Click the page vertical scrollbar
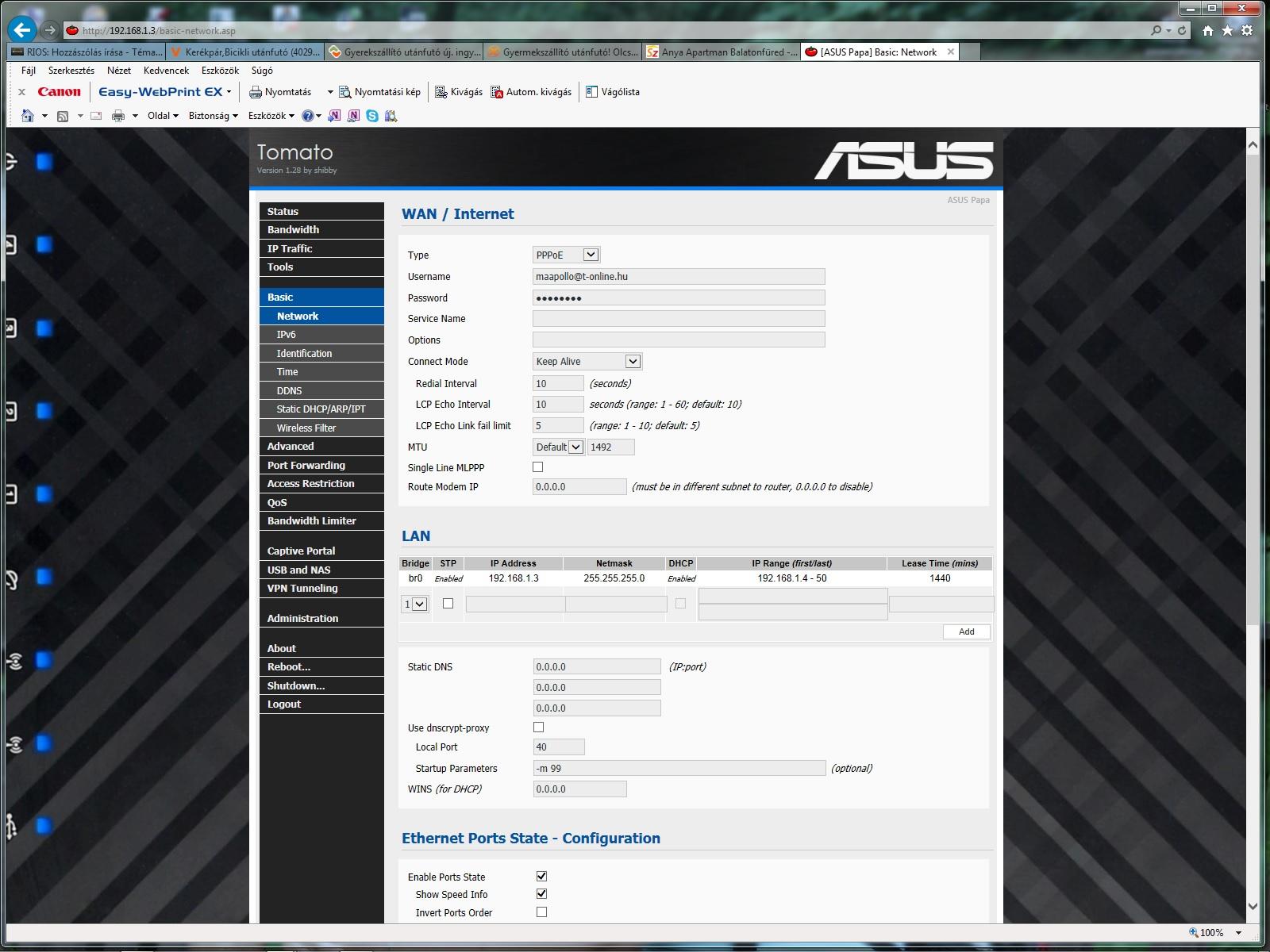Image resolution: width=1270 pixels, height=952 pixels. point(1253,389)
